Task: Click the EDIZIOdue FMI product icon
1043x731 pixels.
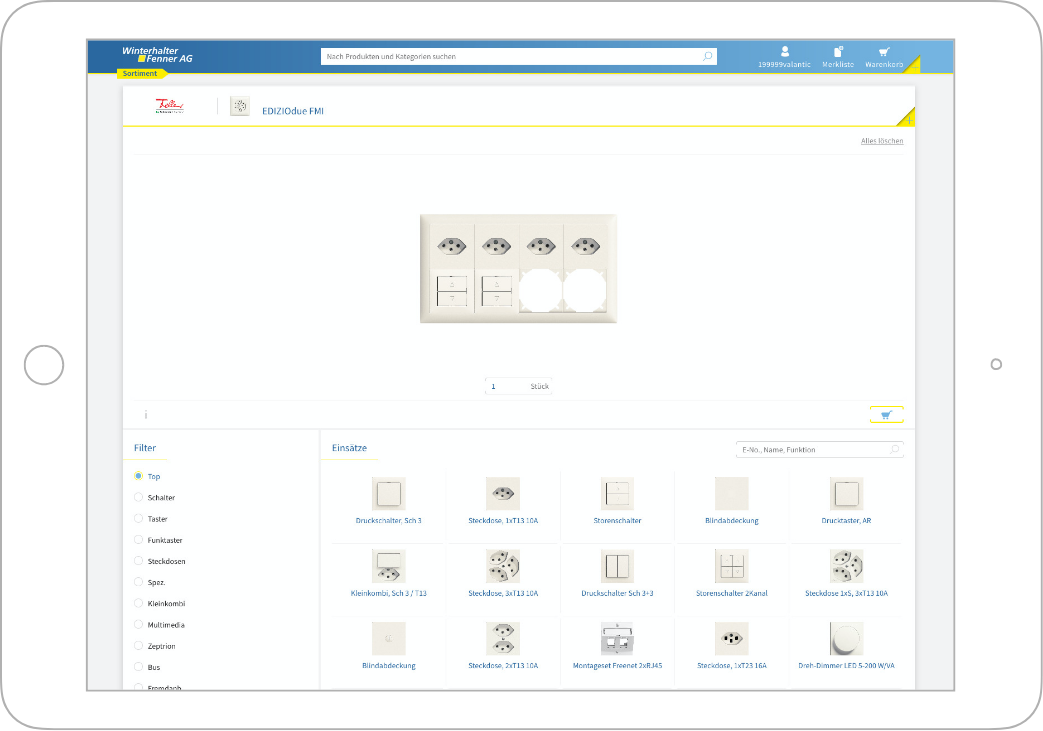Action: [x=239, y=107]
